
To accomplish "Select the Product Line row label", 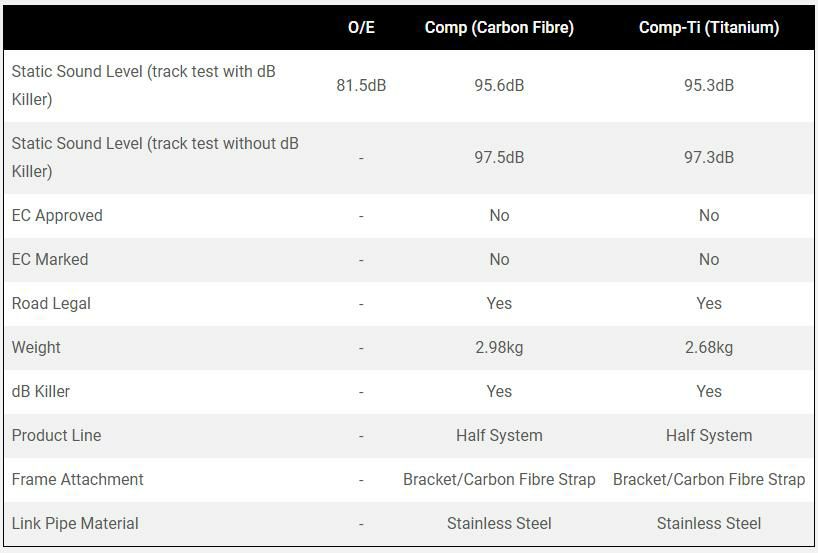I will (x=56, y=436).
